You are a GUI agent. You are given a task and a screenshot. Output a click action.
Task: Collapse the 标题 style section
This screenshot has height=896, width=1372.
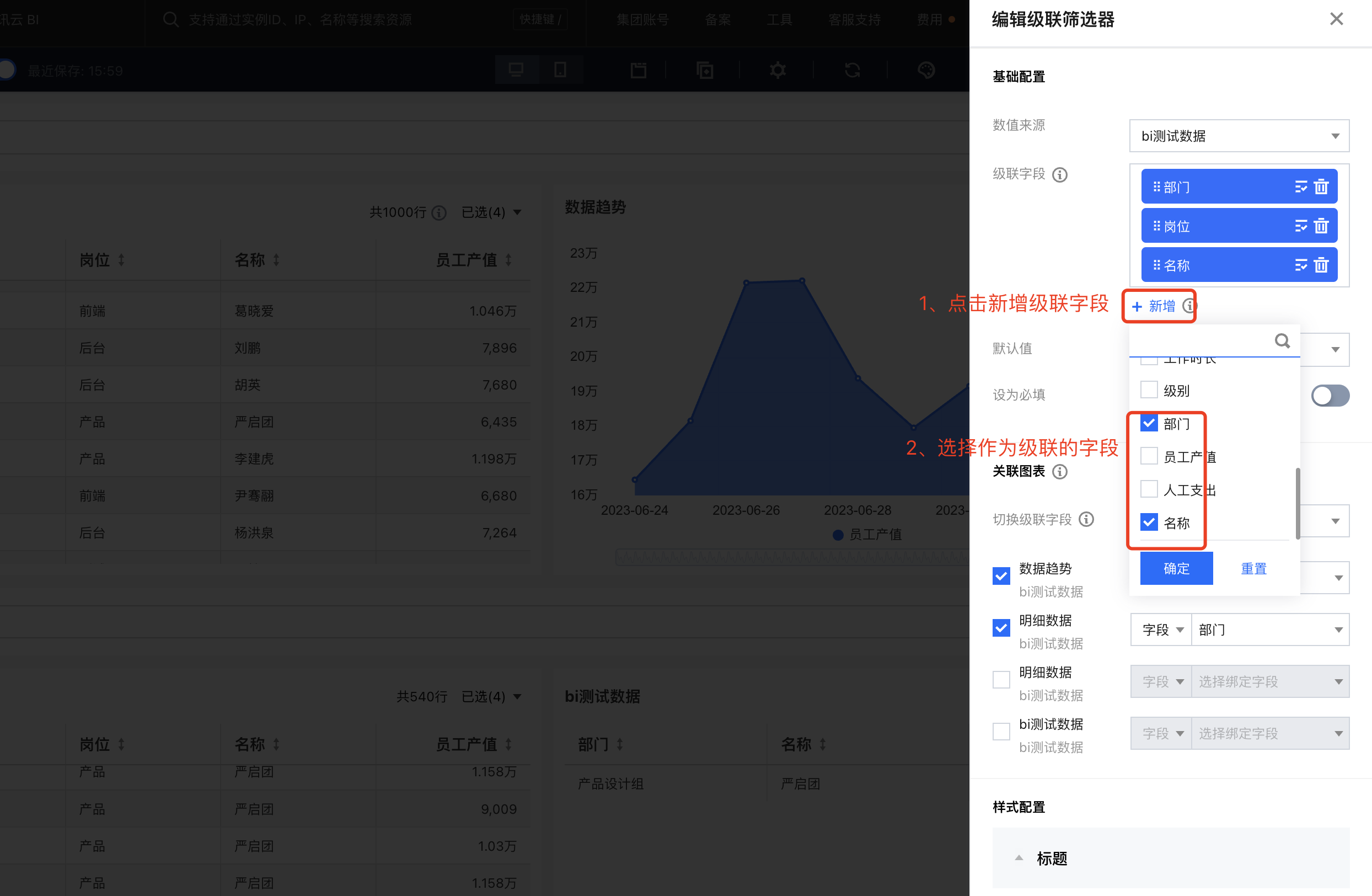click(x=1019, y=858)
